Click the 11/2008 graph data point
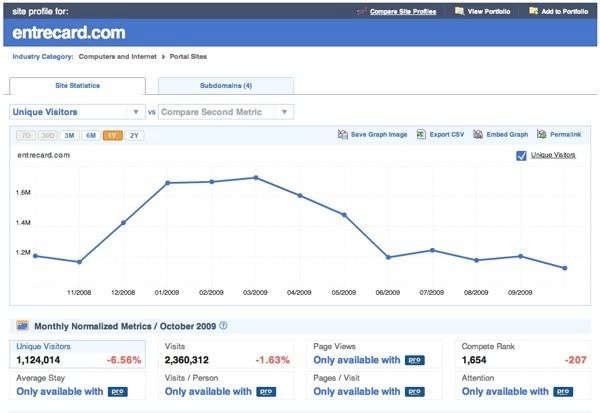Viewport: 600px width, 413px height. coord(80,262)
